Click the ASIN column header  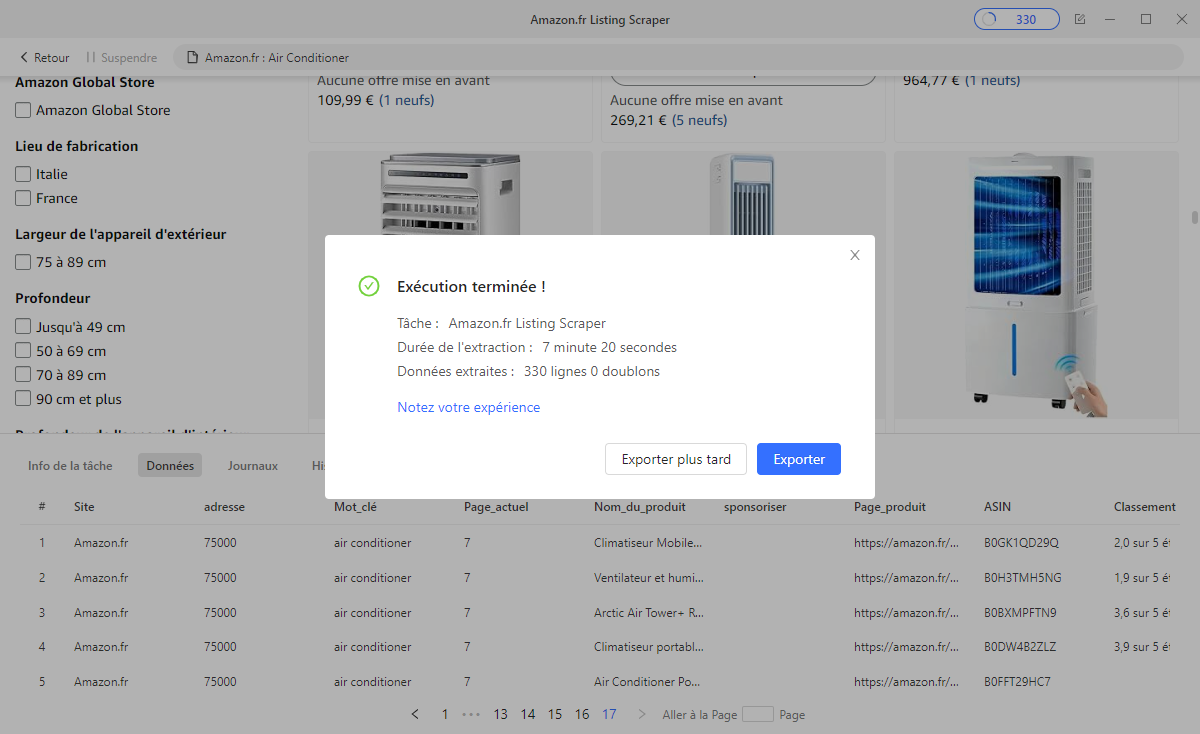(x=997, y=507)
